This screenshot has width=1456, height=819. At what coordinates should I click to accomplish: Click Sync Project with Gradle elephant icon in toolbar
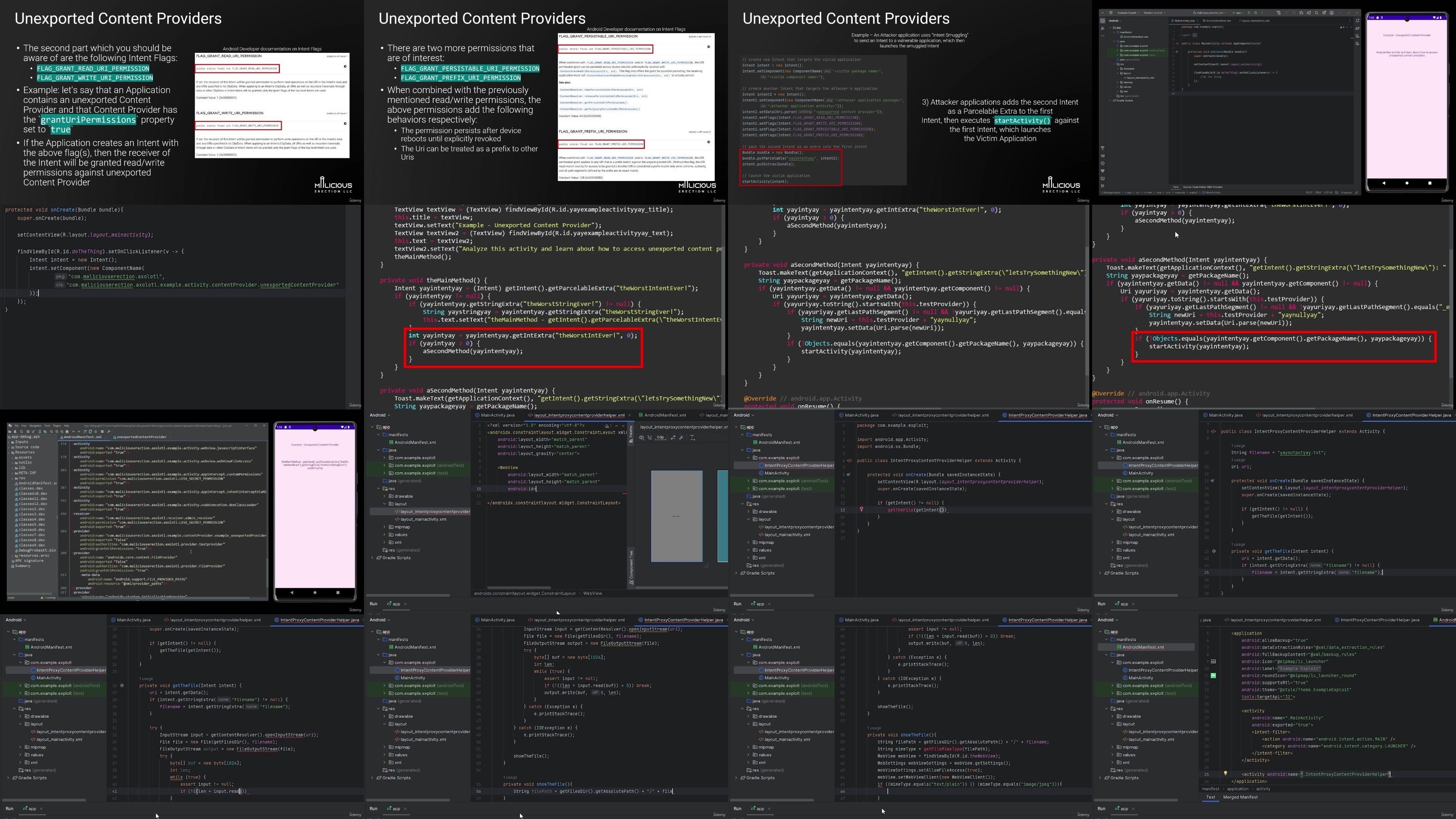(x=1309, y=13)
